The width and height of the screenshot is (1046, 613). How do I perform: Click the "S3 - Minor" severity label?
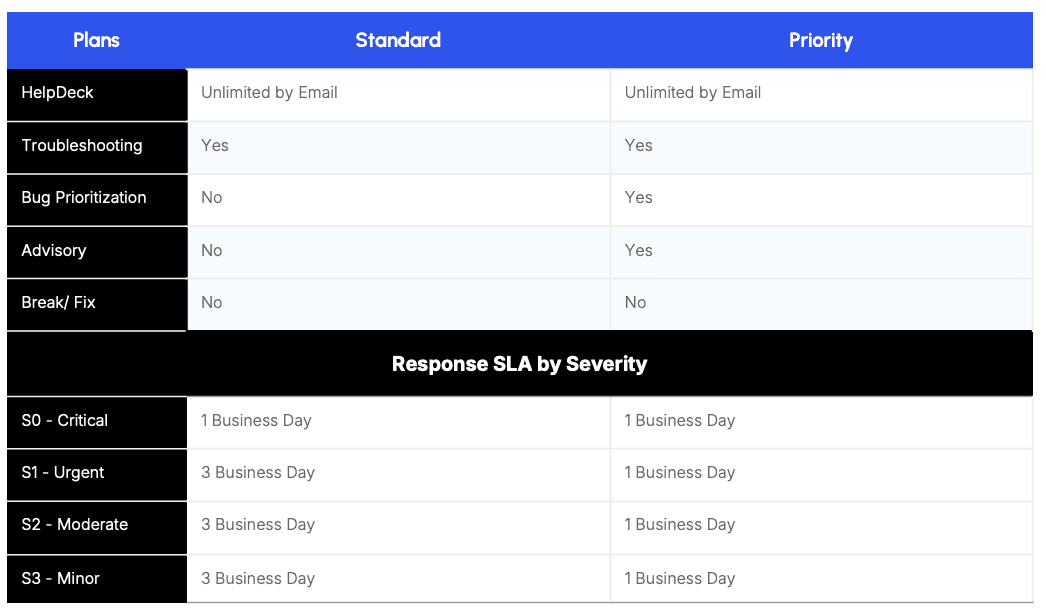[61, 579]
